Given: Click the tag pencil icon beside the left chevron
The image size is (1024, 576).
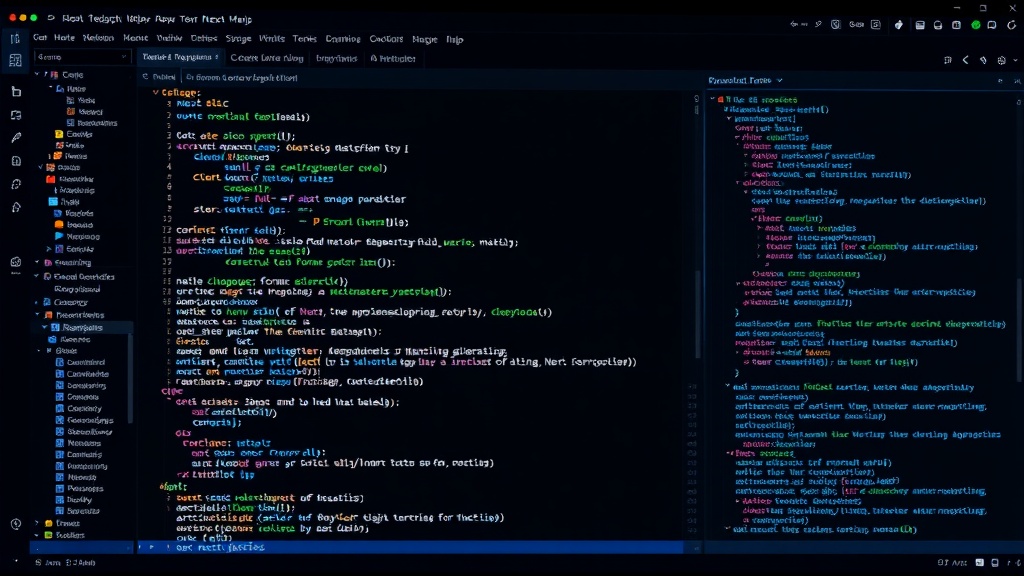Looking at the screenshot, I should (x=983, y=60).
